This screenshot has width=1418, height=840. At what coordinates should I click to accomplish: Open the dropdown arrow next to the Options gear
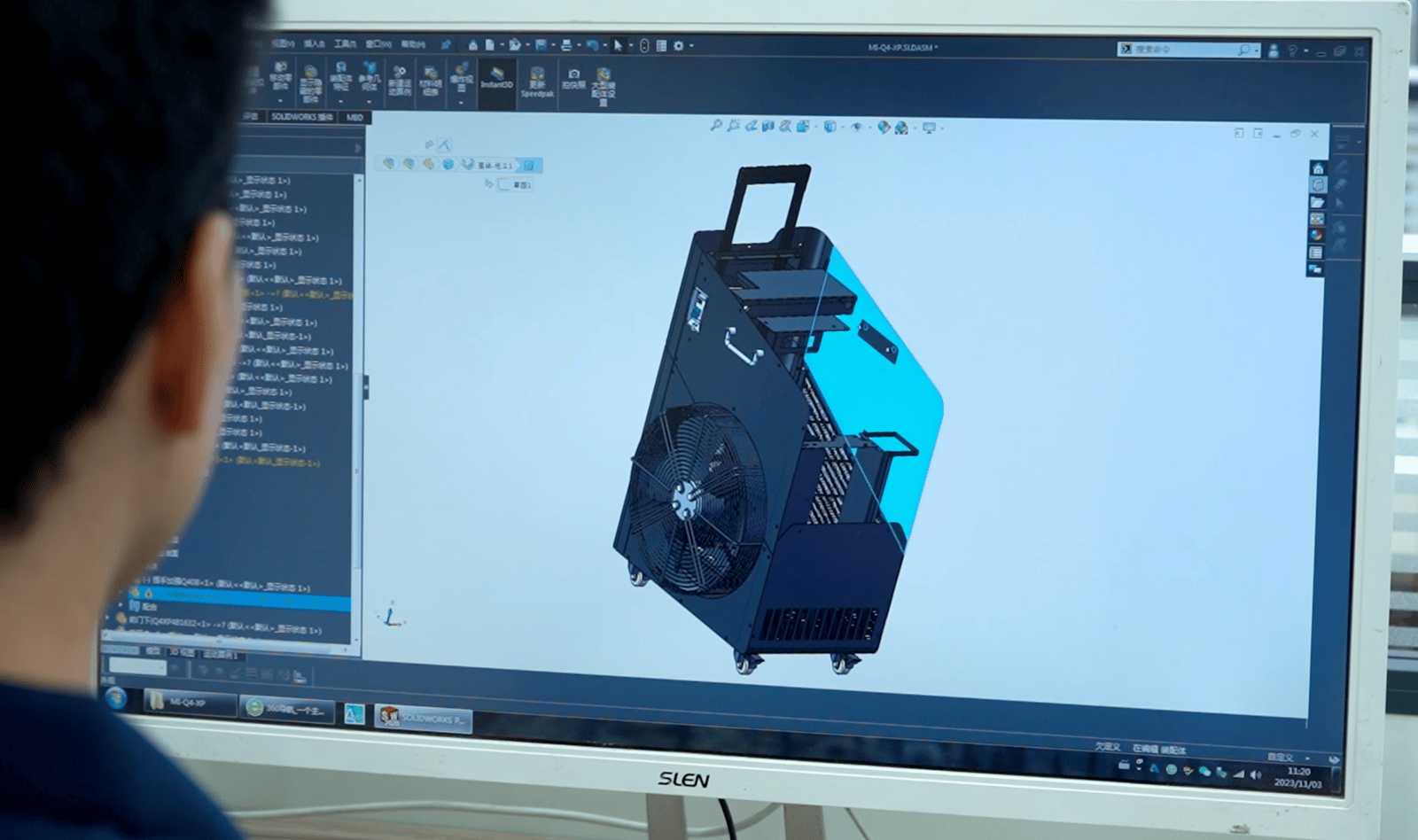click(691, 46)
